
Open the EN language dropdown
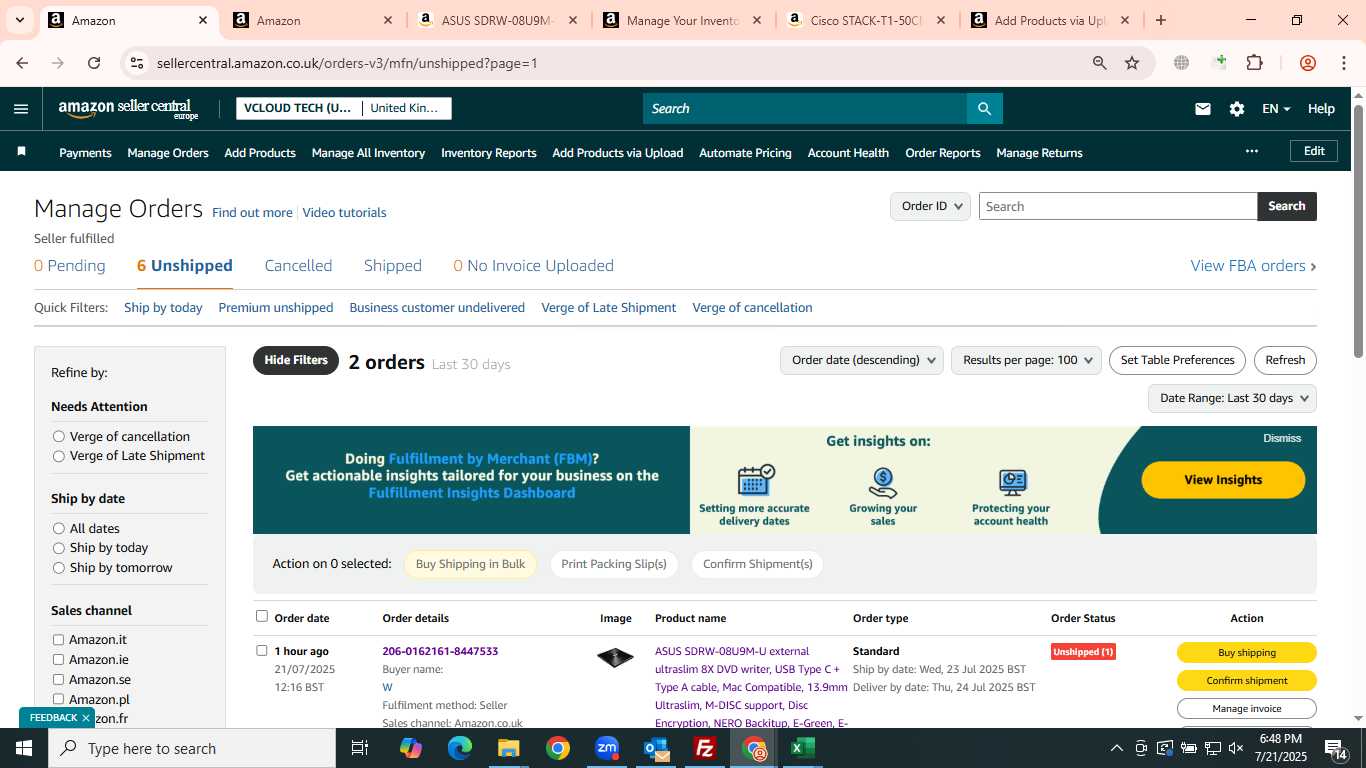[x=1276, y=109]
